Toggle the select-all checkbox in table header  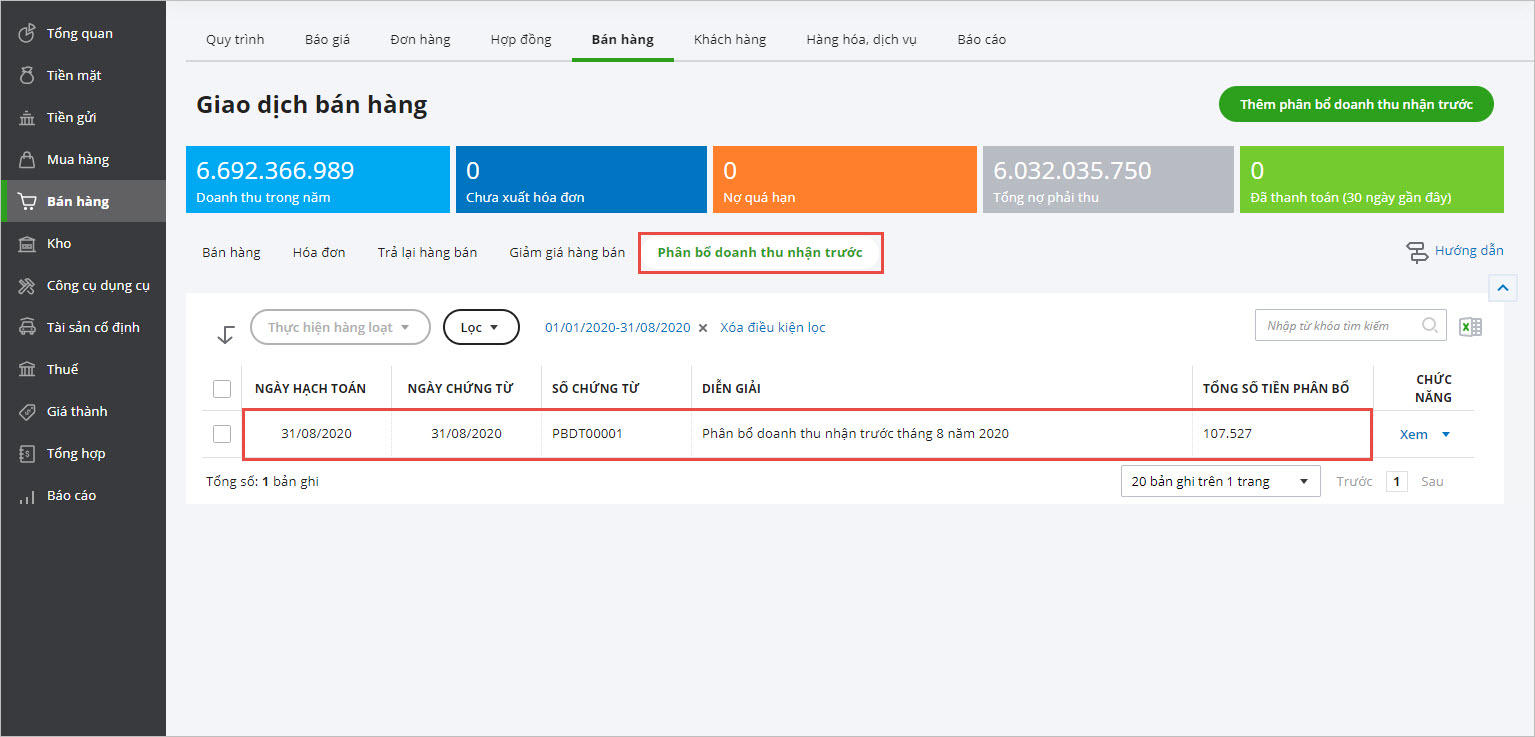pyautogui.click(x=222, y=389)
